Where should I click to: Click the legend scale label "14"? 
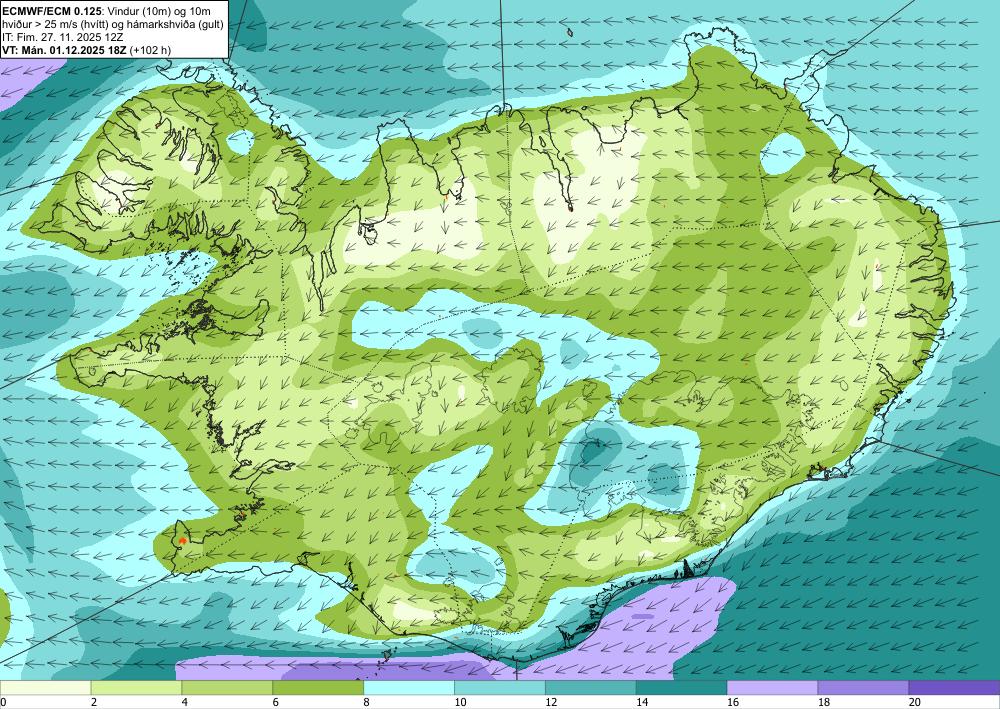tap(642, 702)
